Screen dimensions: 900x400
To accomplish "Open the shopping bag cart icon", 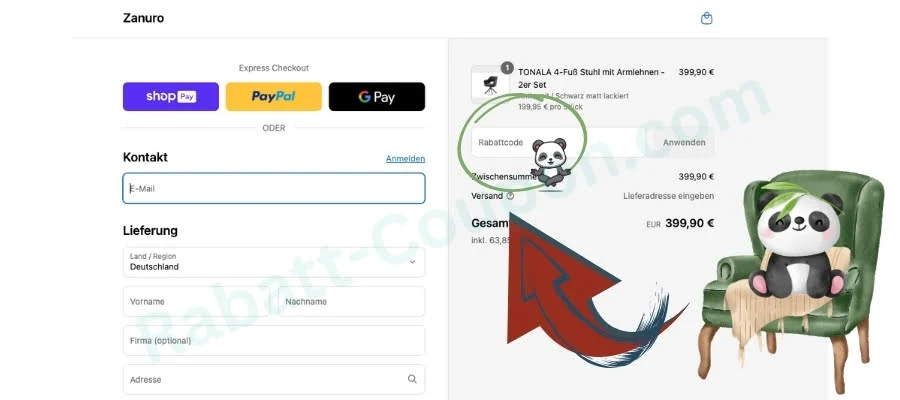I will click(707, 18).
